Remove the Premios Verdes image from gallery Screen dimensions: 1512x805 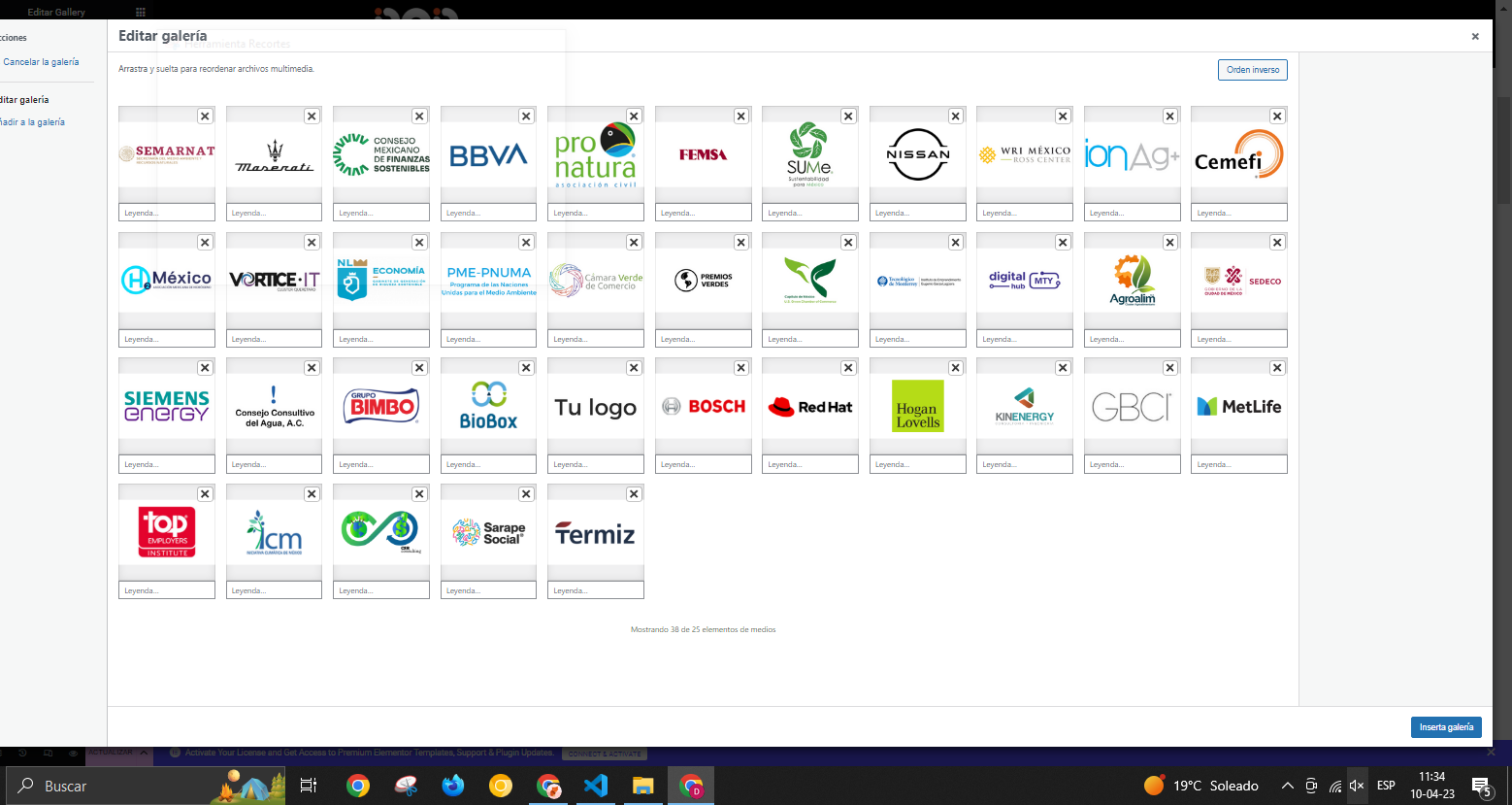(x=740, y=243)
